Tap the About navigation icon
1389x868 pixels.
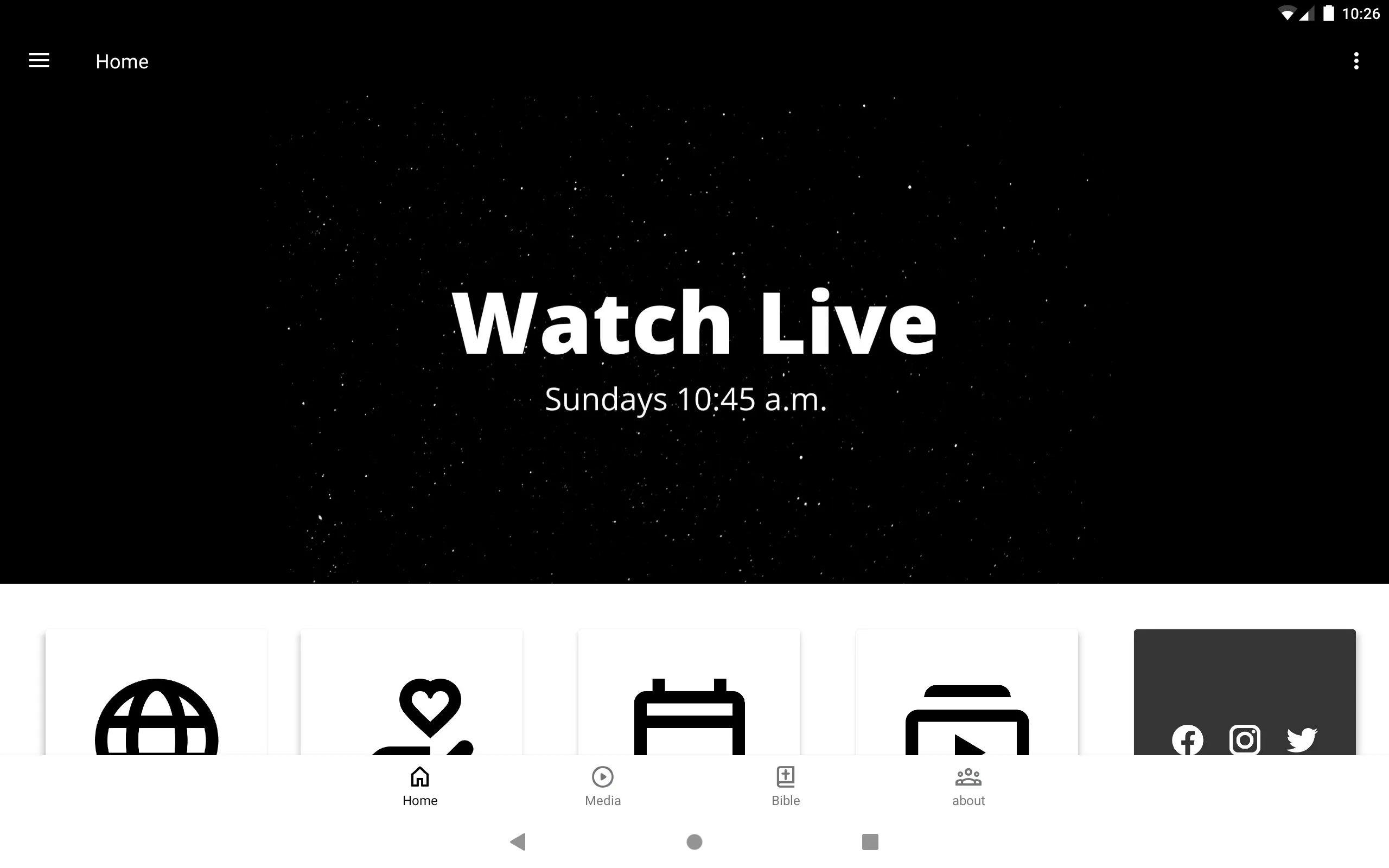968,785
